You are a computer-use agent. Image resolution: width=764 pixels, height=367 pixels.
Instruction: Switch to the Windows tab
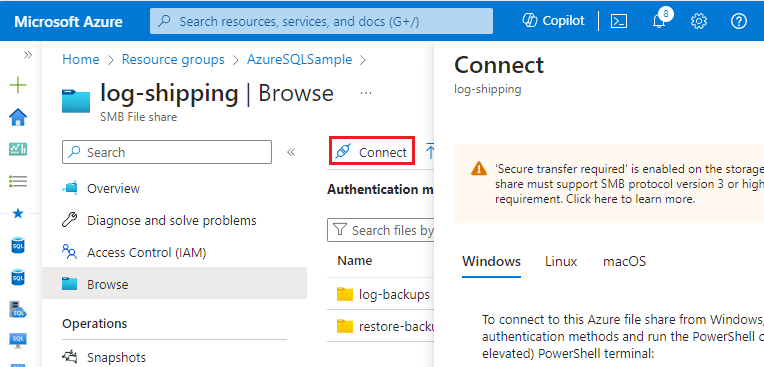click(x=491, y=262)
